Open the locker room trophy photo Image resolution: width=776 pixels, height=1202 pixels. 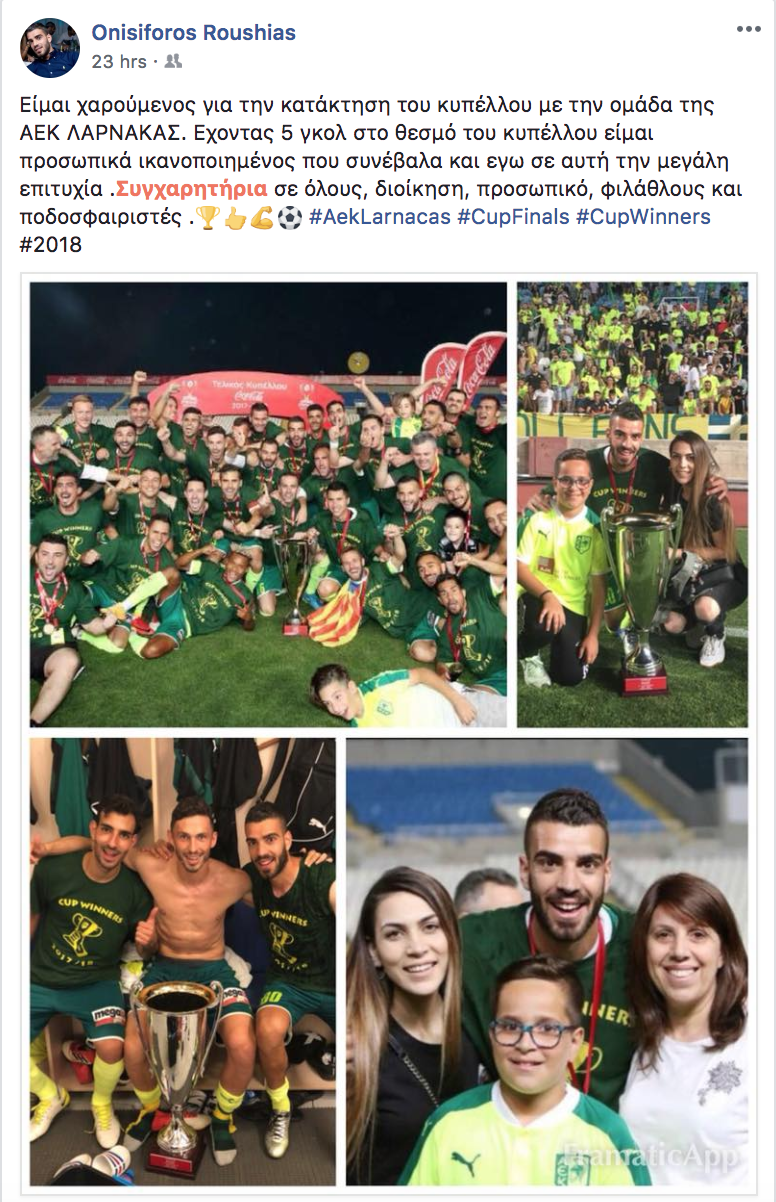(183, 961)
